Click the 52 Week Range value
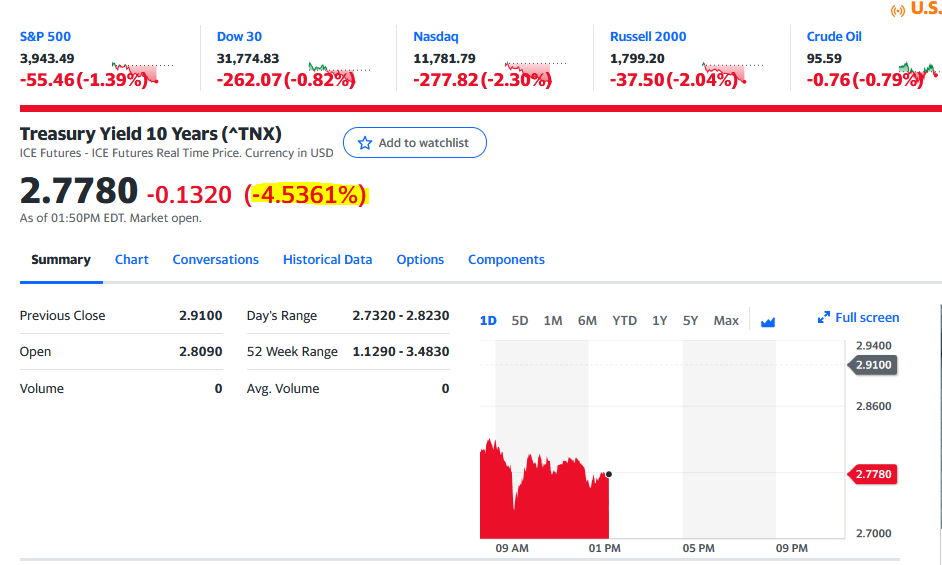 [x=401, y=352]
